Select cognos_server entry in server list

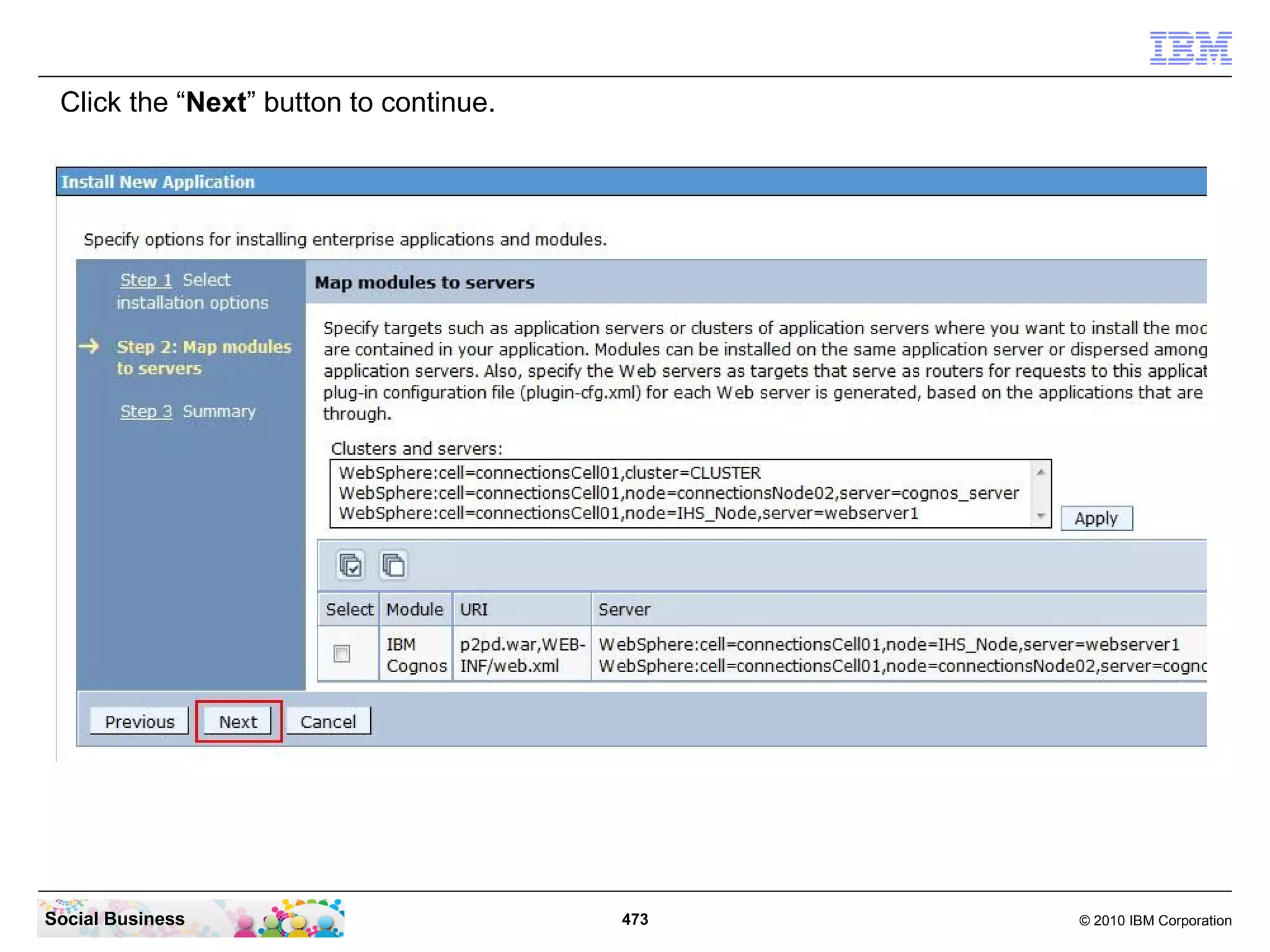coord(678,493)
